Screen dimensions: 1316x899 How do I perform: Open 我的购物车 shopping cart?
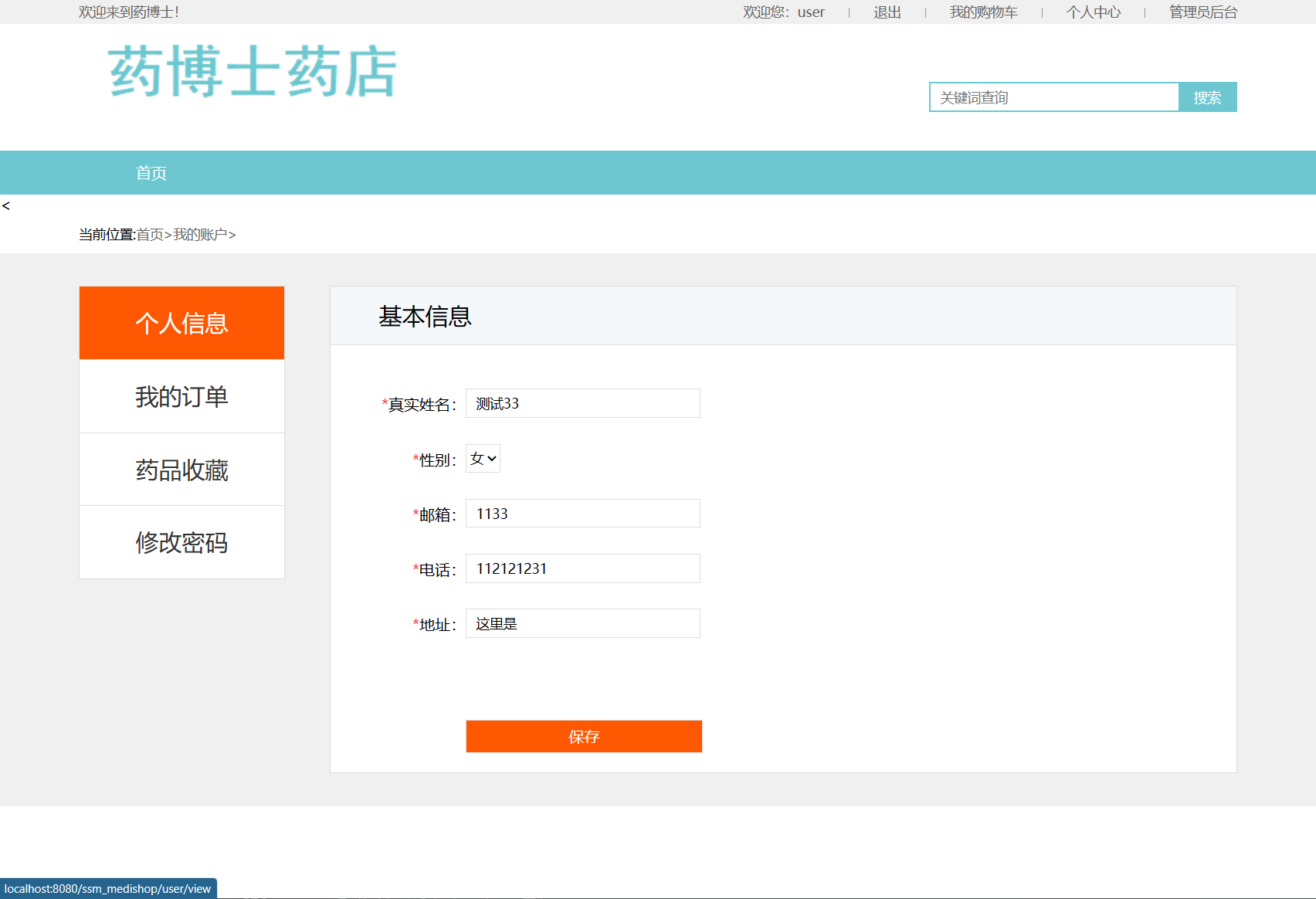pos(983,12)
